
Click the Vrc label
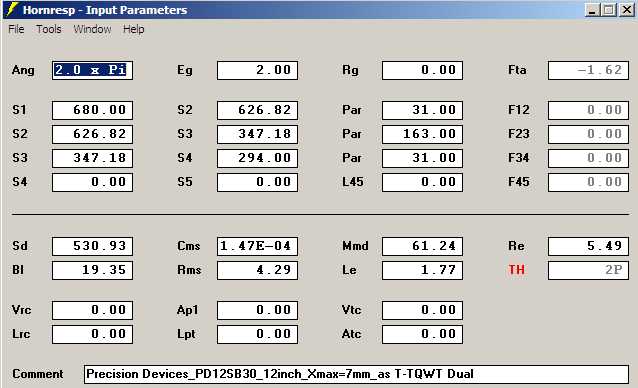point(22,310)
